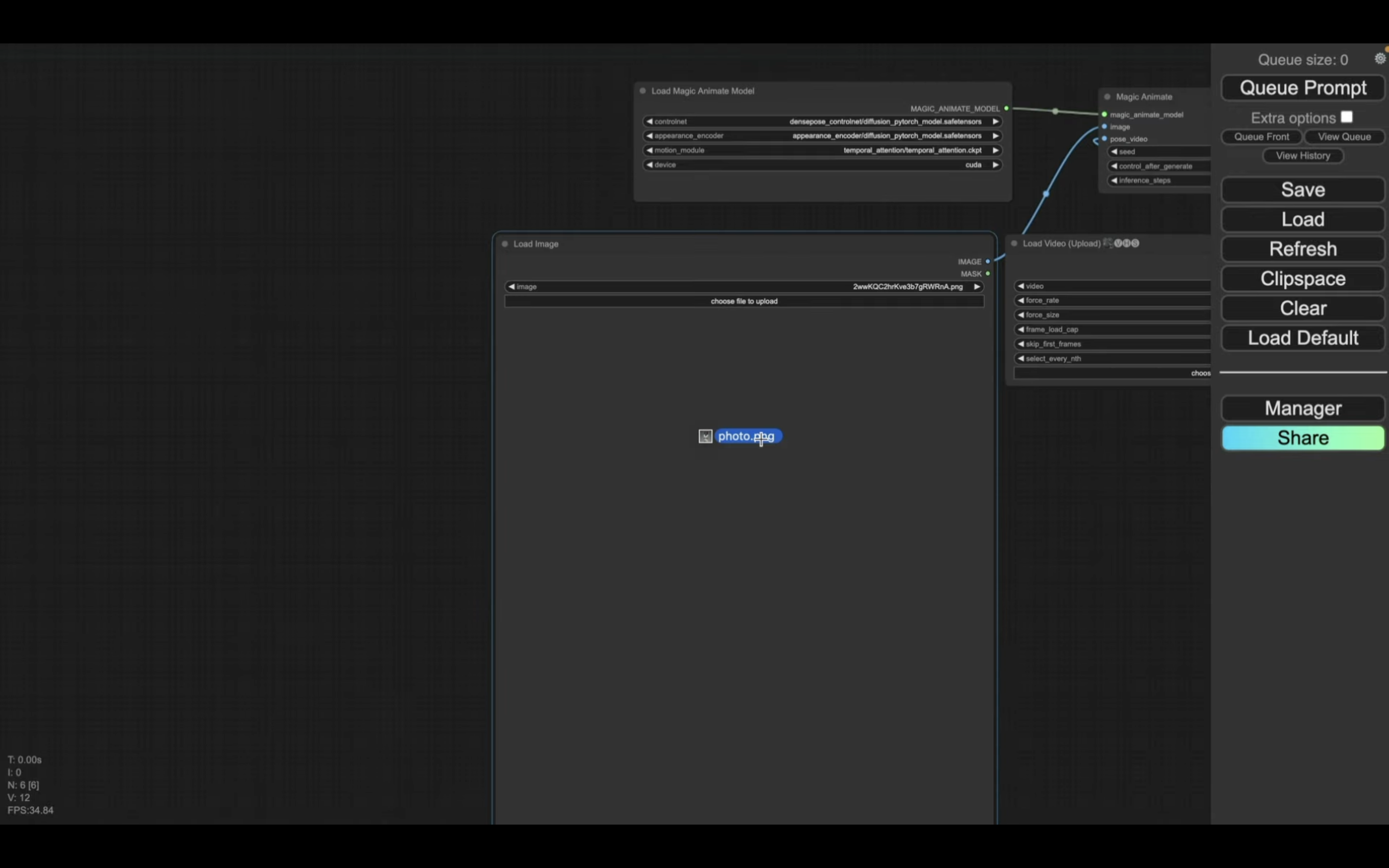1389x868 pixels.
Task: Open View Queue
Action: (1344, 136)
